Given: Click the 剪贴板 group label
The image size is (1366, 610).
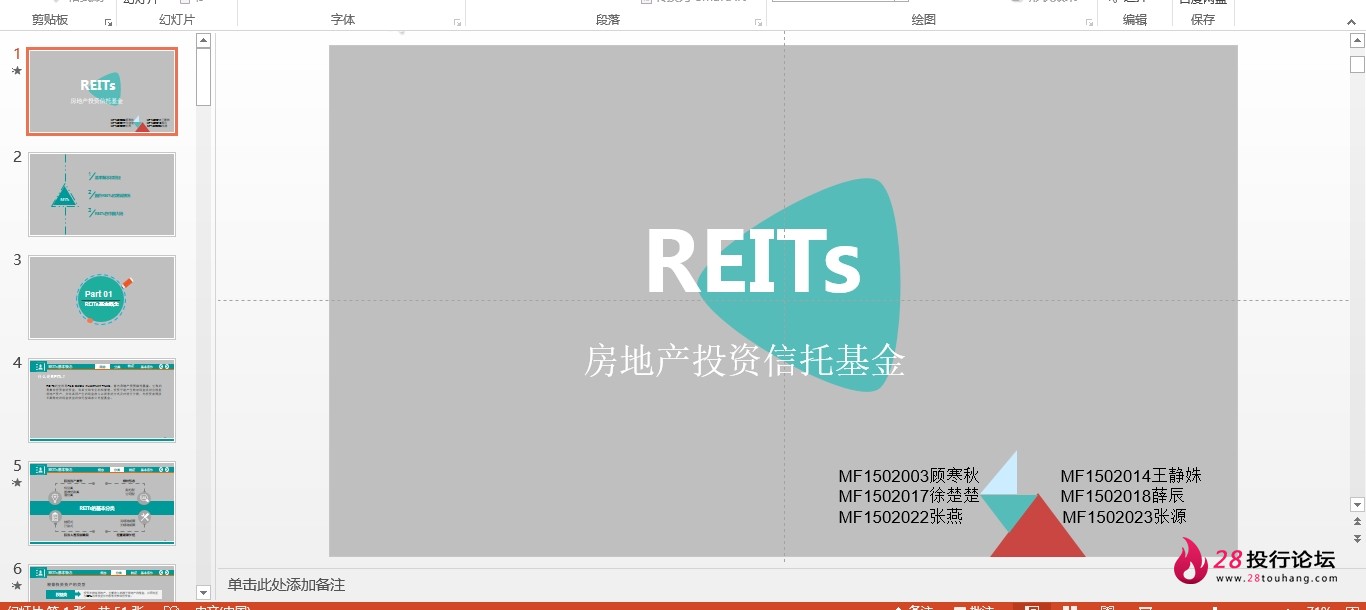Looking at the screenshot, I should [50, 20].
